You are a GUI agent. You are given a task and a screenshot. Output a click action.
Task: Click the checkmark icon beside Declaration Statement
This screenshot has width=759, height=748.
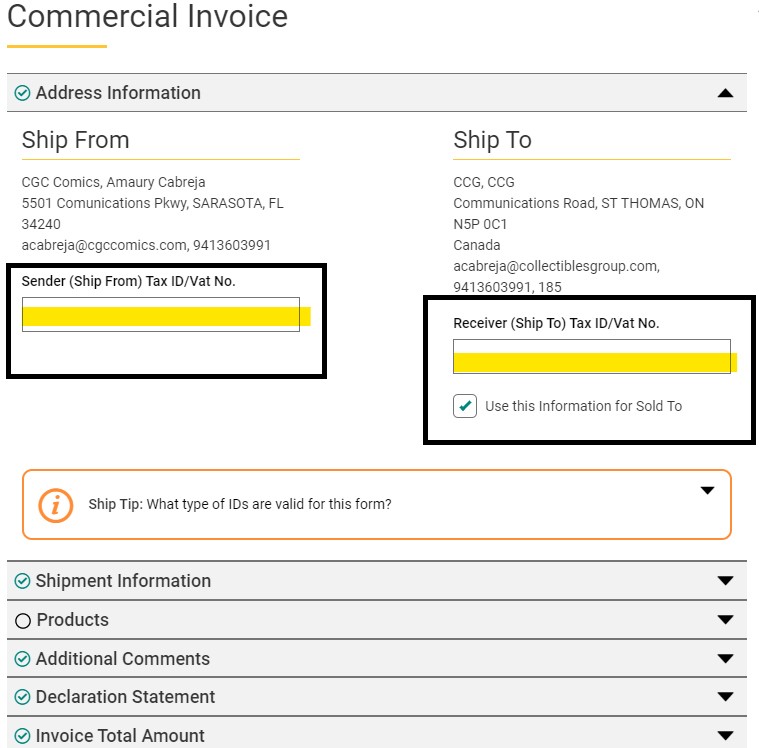click(22, 697)
